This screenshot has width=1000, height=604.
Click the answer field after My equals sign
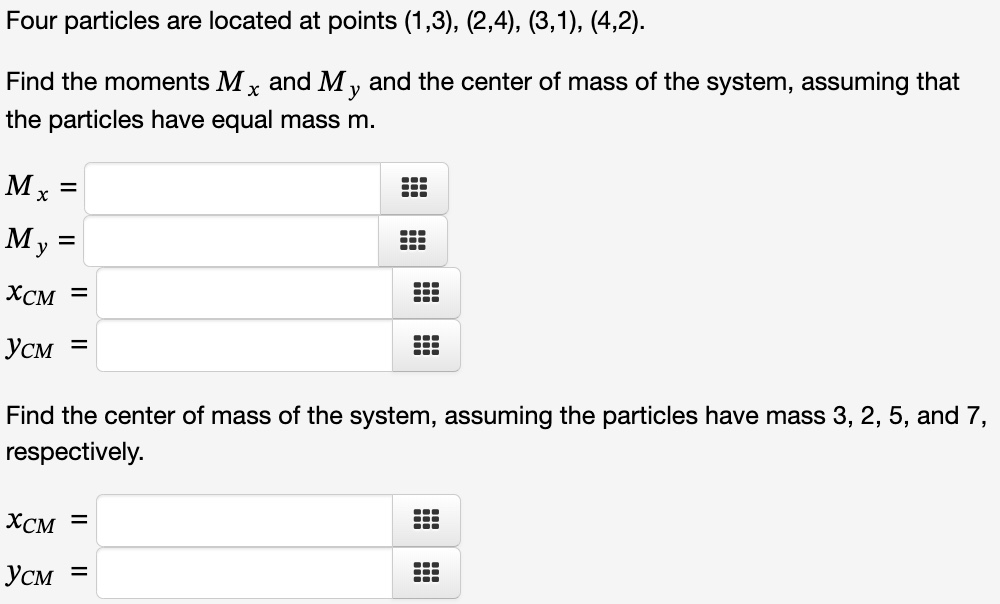[230, 241]
